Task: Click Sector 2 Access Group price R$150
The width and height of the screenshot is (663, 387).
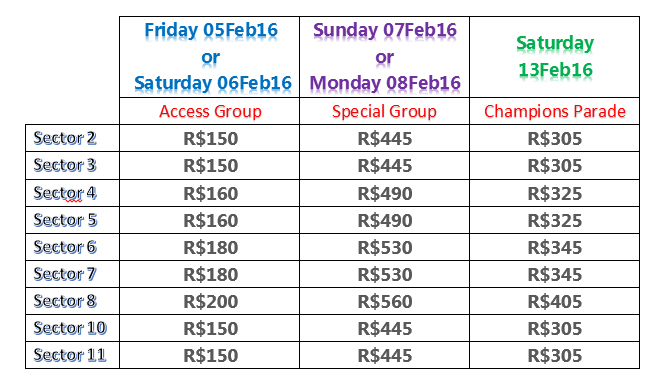Action: (x=210, y=138)
